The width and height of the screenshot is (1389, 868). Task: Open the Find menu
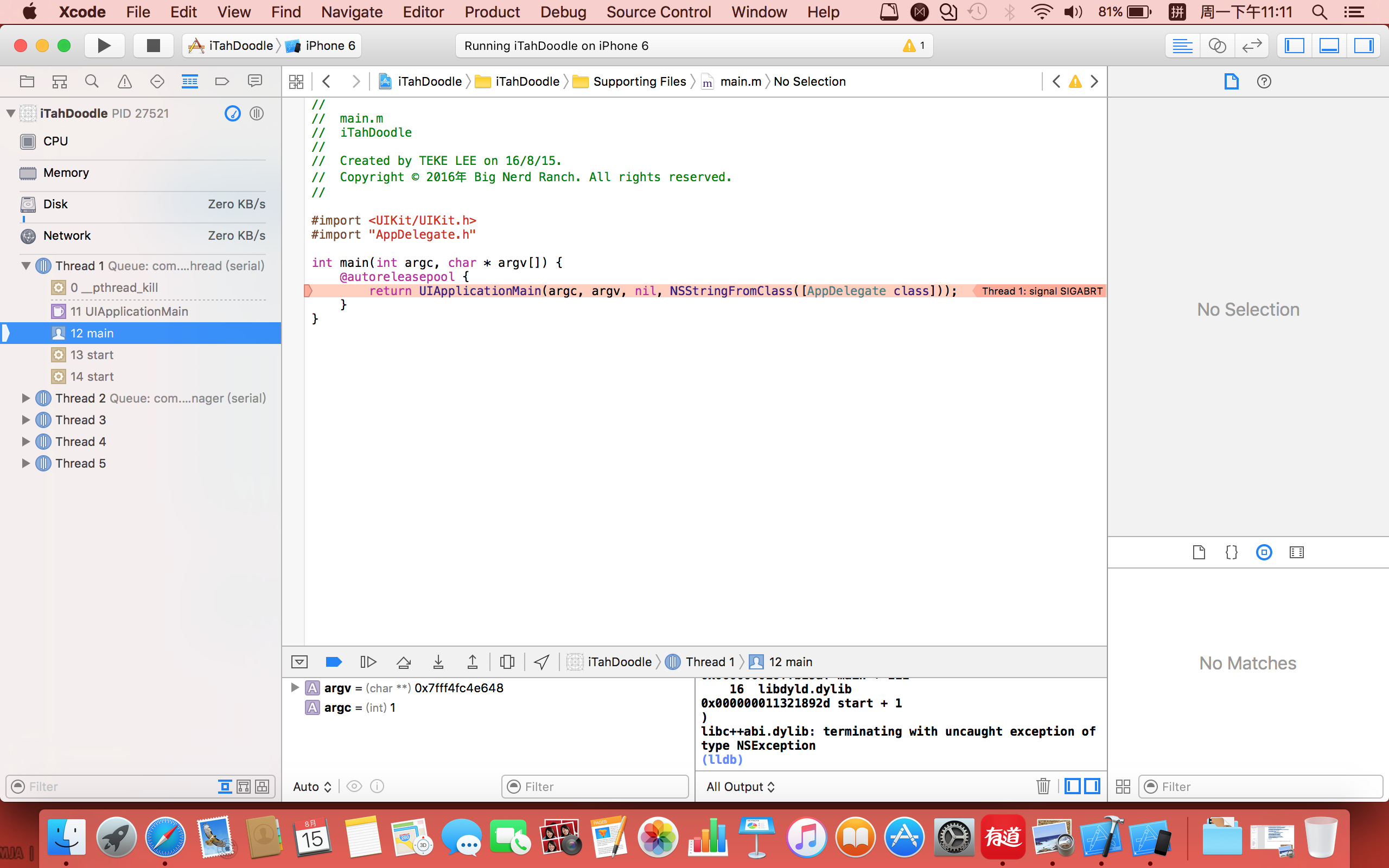click(286, 12)
